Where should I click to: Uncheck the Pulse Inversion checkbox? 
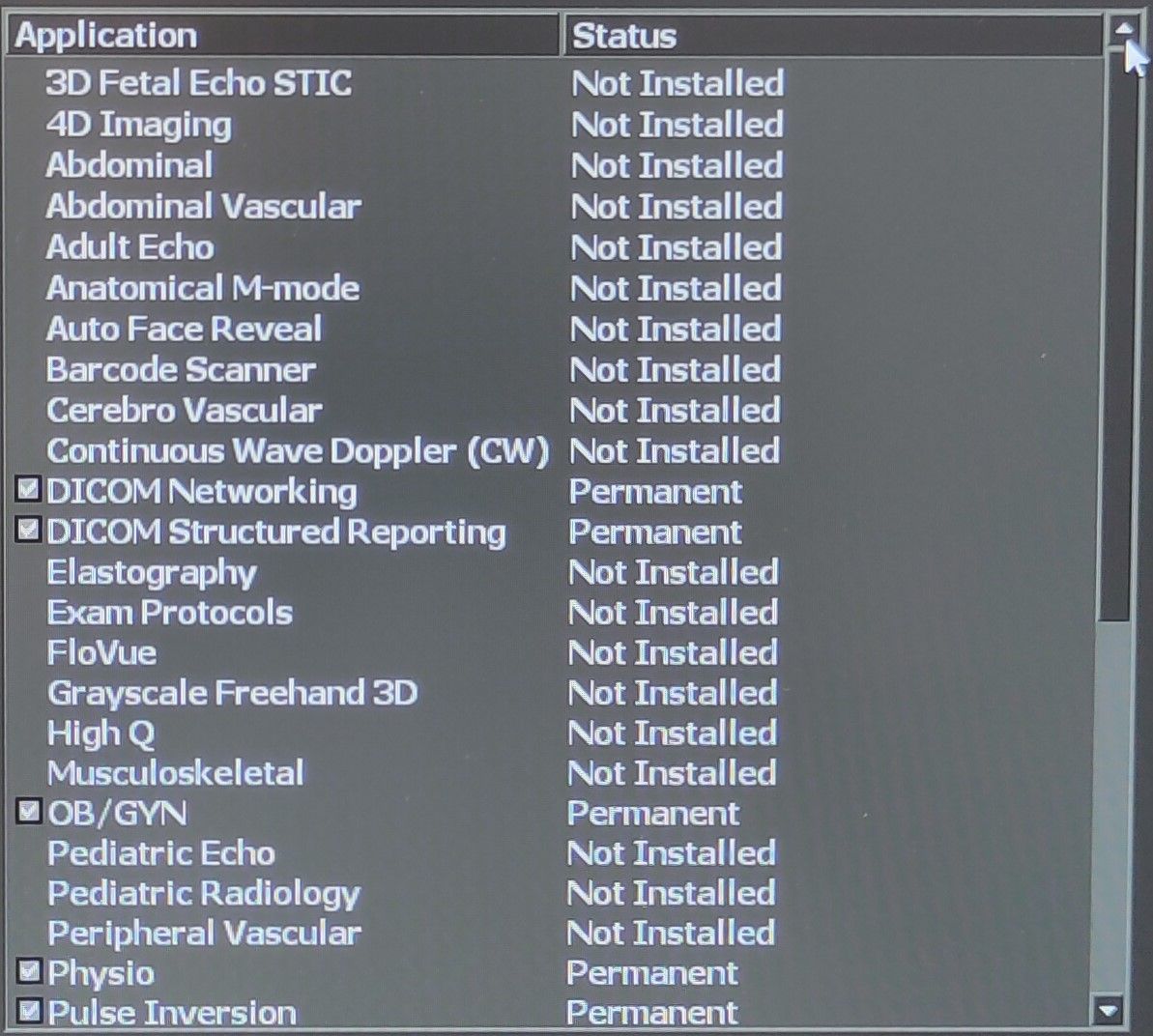(30, 1011)
